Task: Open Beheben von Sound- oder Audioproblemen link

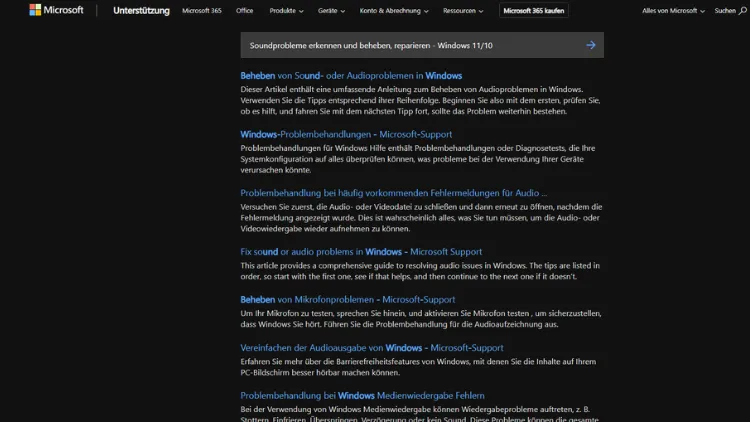Action: coord(351,76)
